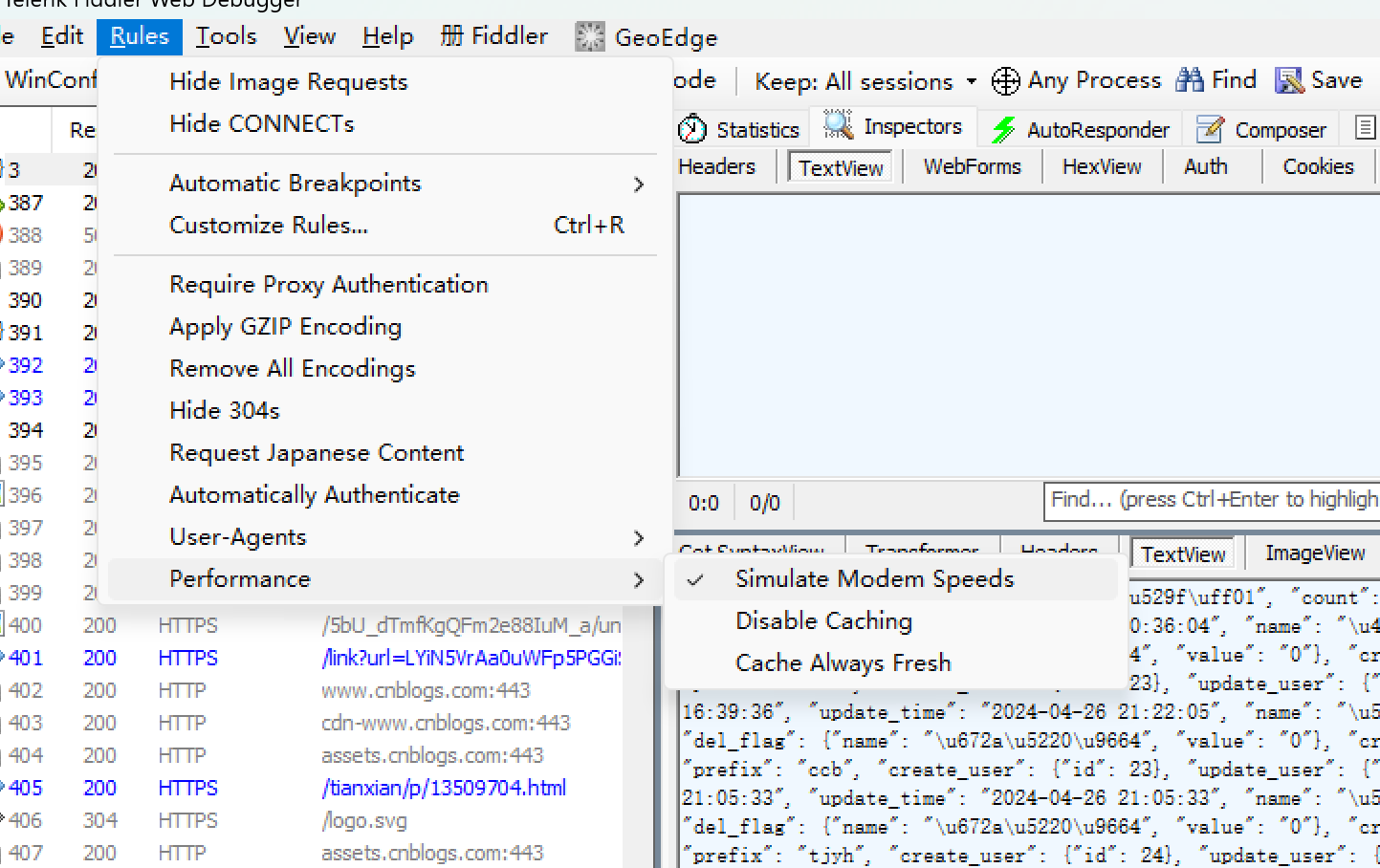This screenshot has height=868, width=1380.
Task: Click the Any Process crosshair icon
Action: click(x=1005, y=81)
